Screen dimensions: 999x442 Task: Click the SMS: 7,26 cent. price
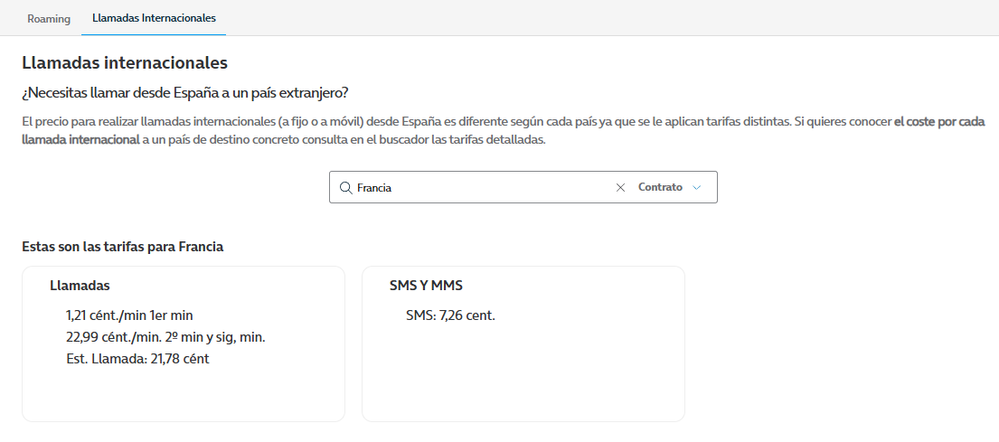[x=450, y=316]
